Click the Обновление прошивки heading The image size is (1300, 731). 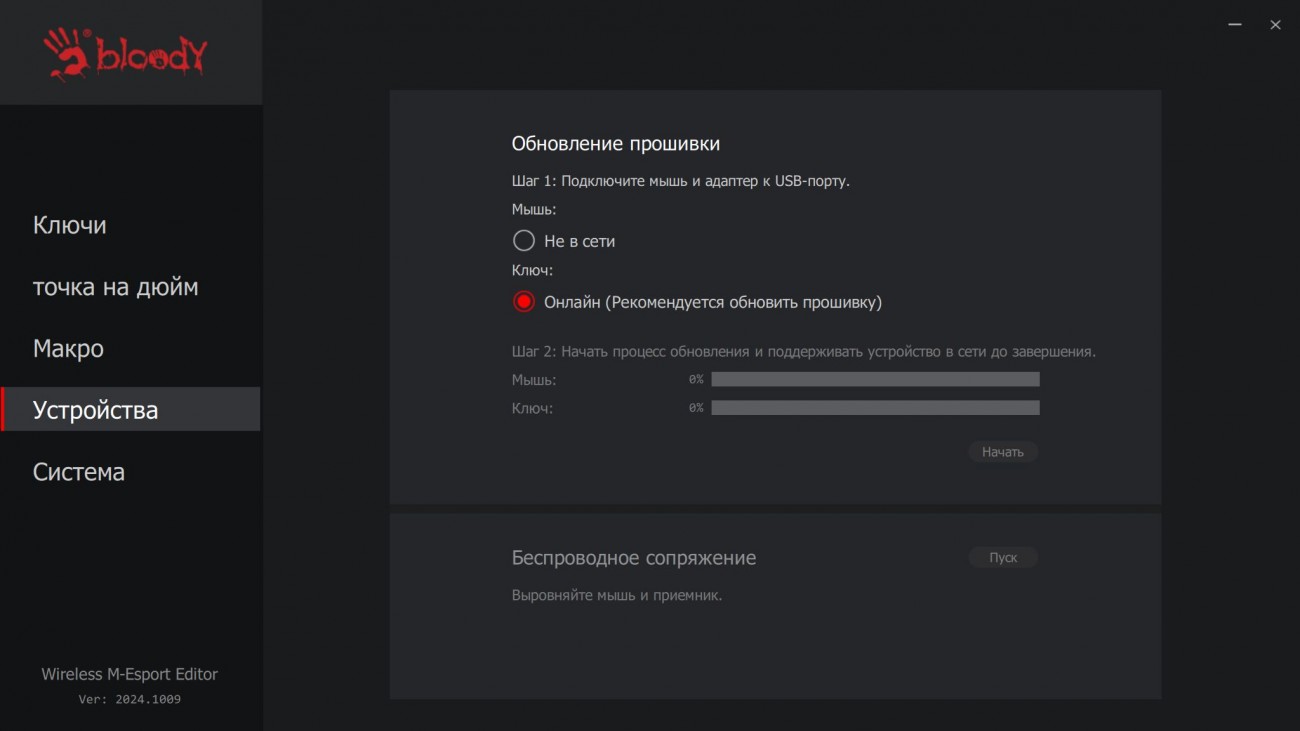coord(615,144)
